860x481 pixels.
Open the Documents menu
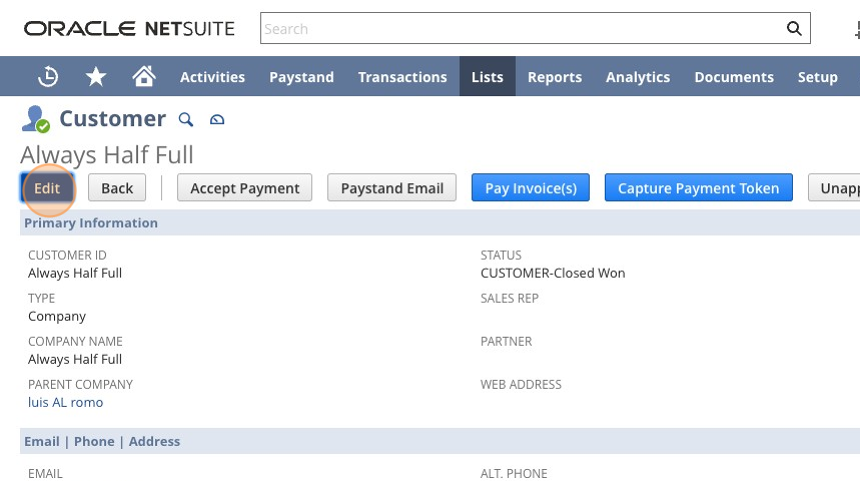(734, 77)
